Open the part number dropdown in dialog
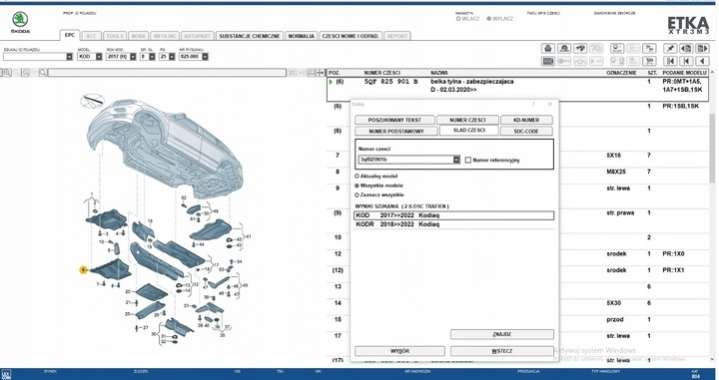Viewport: 719px width, 380px height. click(x=456, y=160)
